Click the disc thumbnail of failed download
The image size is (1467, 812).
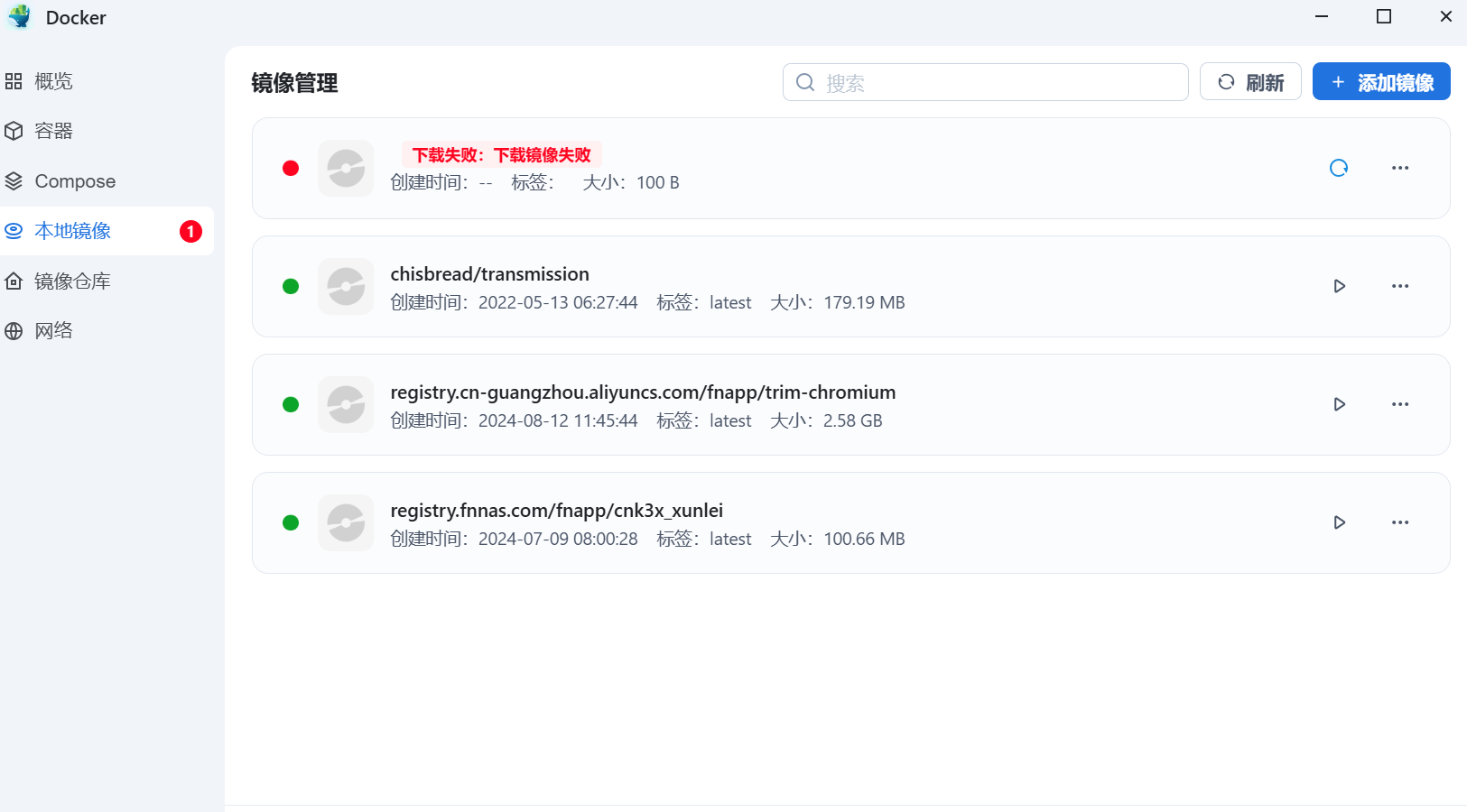coord(346,168)
